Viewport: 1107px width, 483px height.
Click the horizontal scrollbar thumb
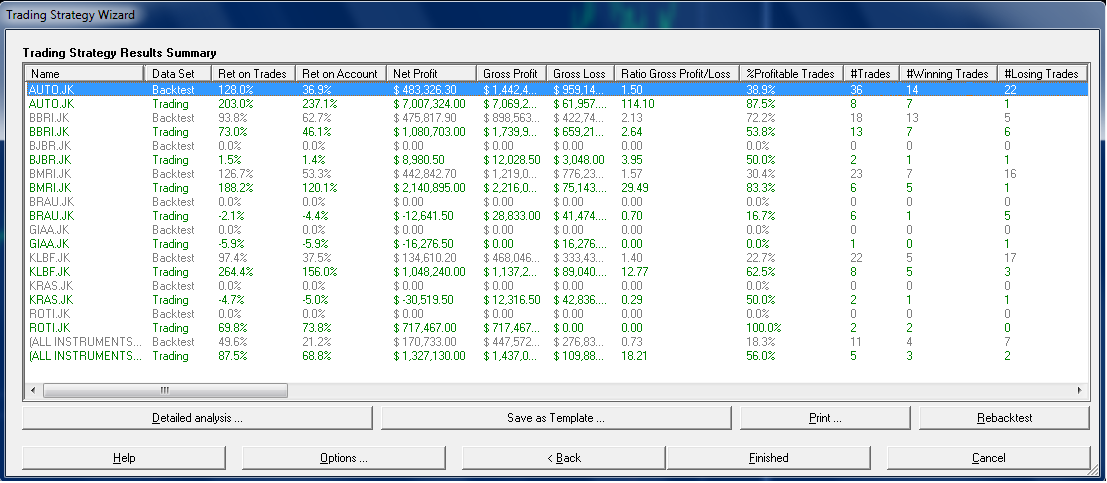point(164,390)
